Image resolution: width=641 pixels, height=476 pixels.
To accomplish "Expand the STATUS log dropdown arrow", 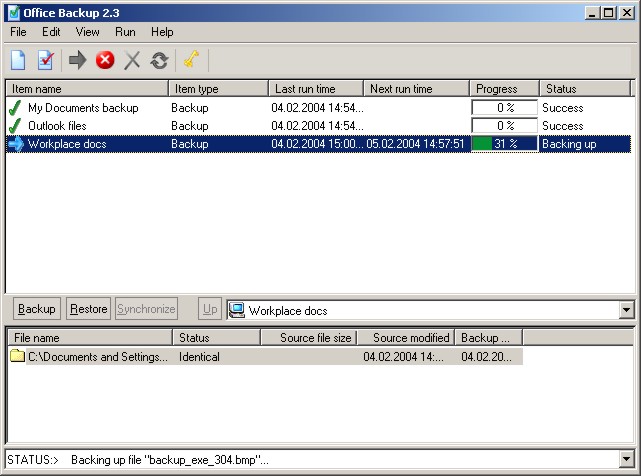I will pos(626,459).
